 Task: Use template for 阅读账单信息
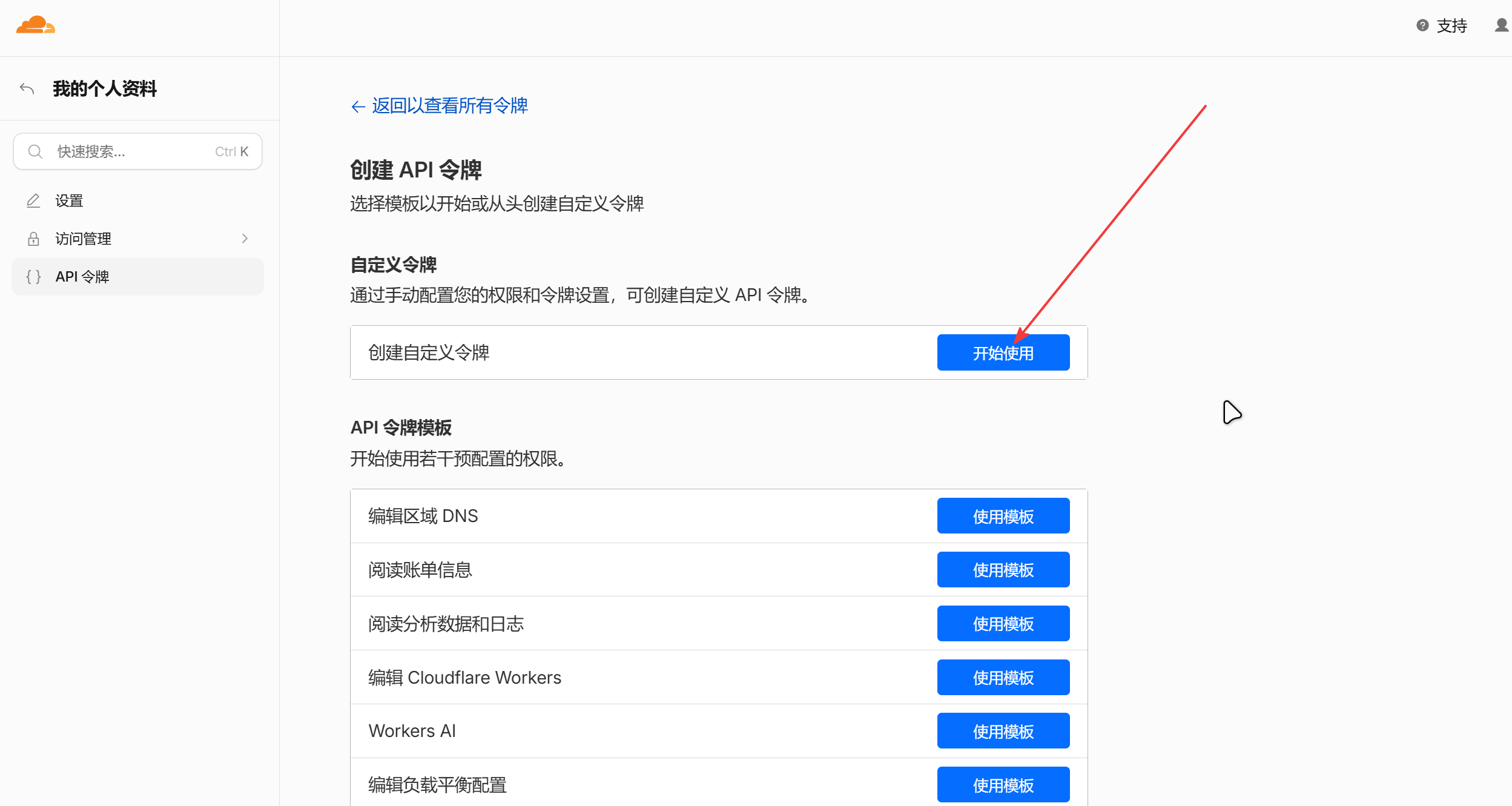pyautogui.click(x=1003, y=569)
